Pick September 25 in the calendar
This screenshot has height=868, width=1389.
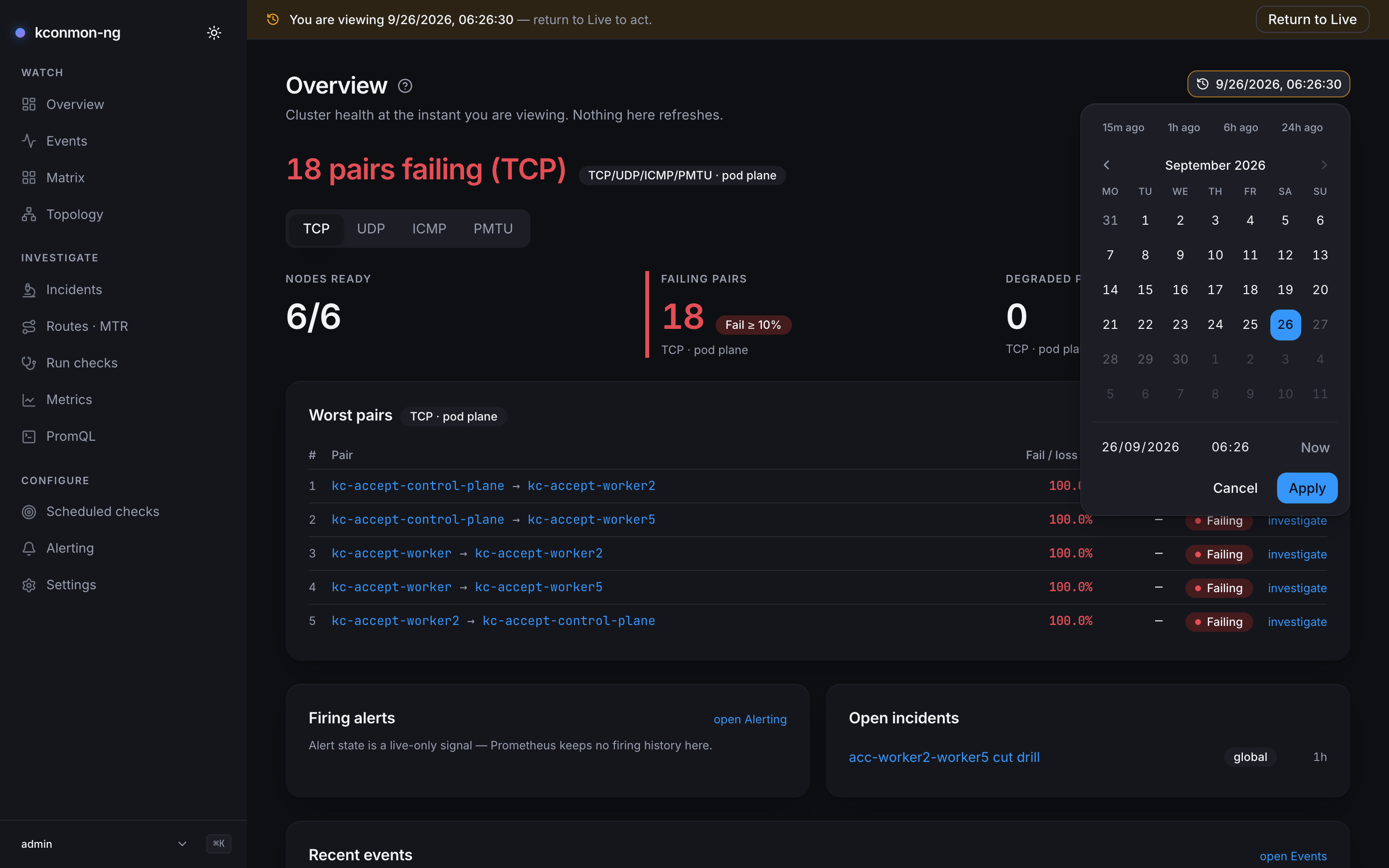click(x=1250, y=325)
